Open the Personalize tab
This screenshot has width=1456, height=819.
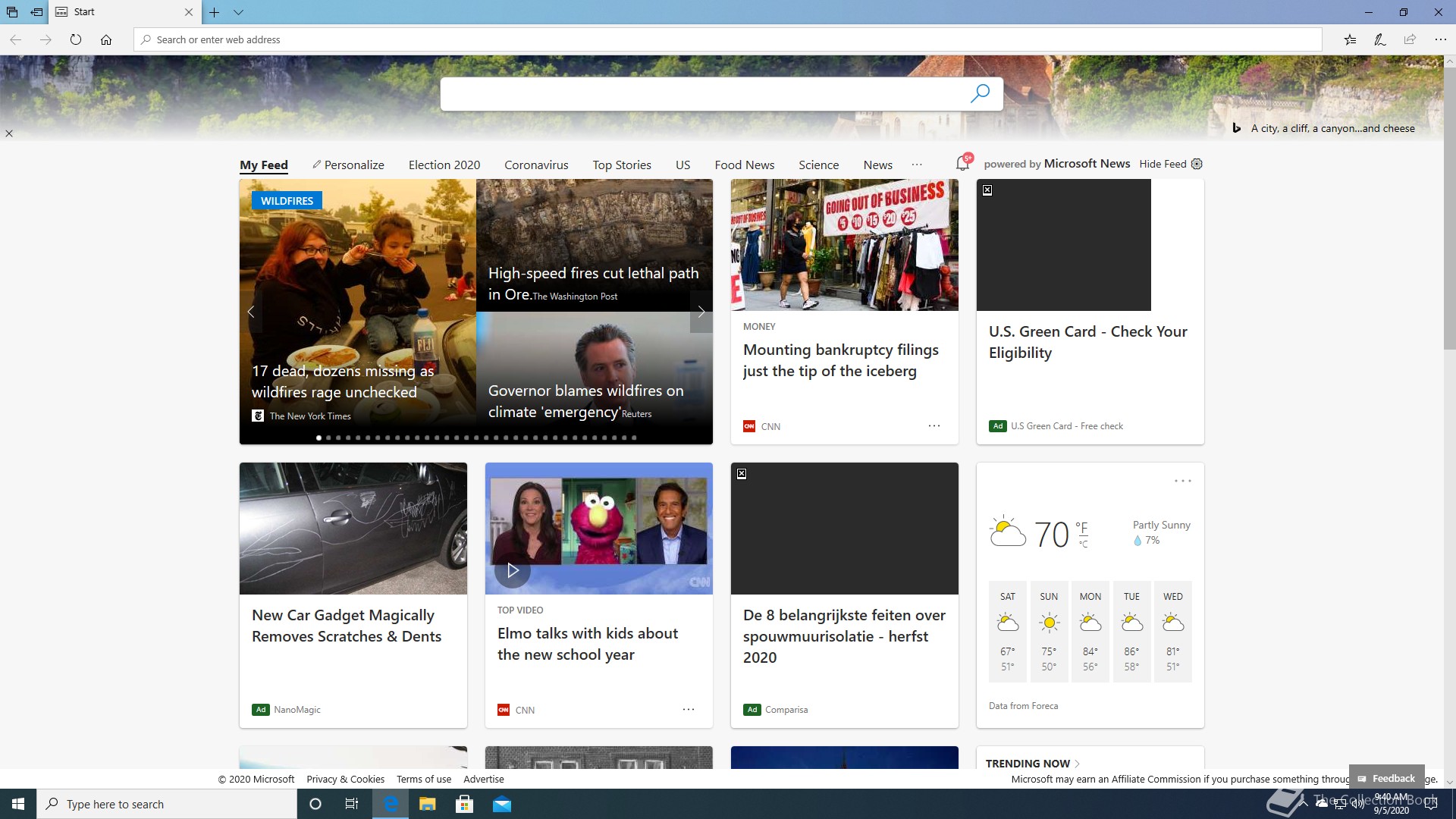click(x=348, y=165)
